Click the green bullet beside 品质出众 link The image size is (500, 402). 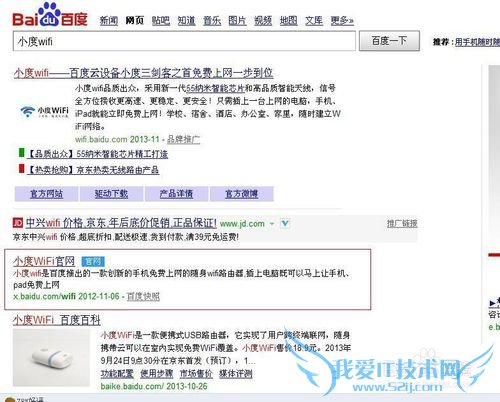(x=22, y=153)
